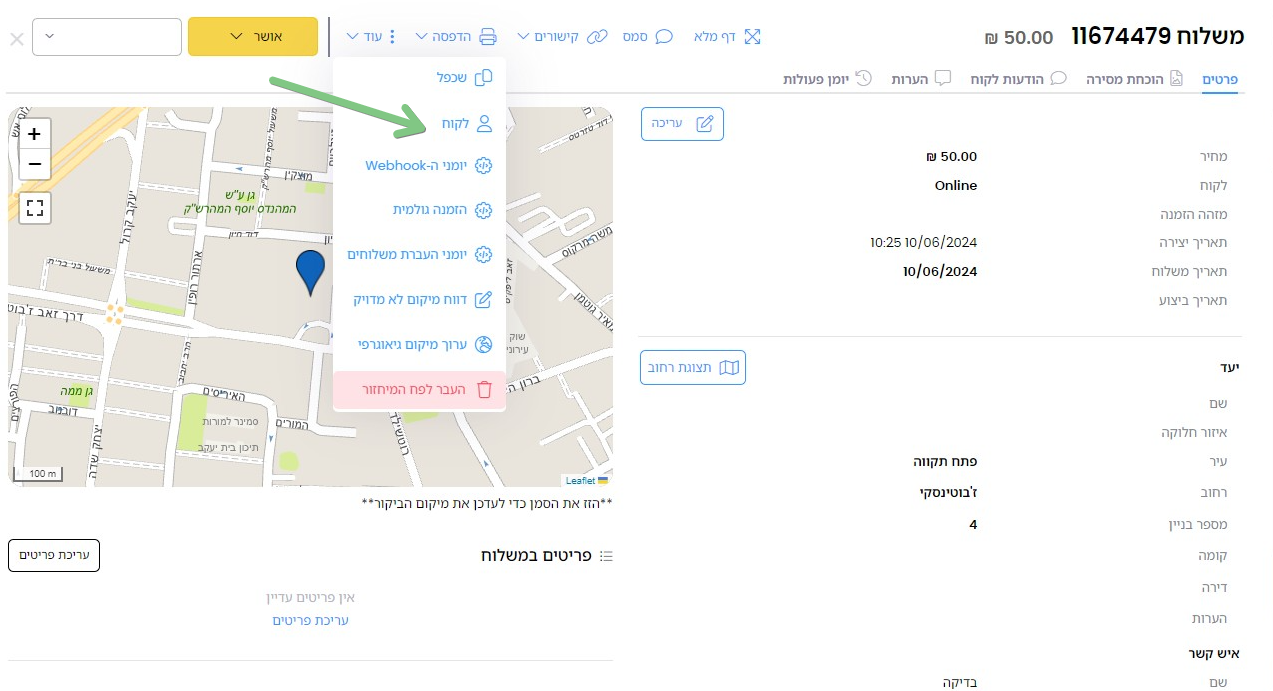This screenshot has height=691, width=1273.
Task: Zoom in on the map
Action: click(35, 134)
